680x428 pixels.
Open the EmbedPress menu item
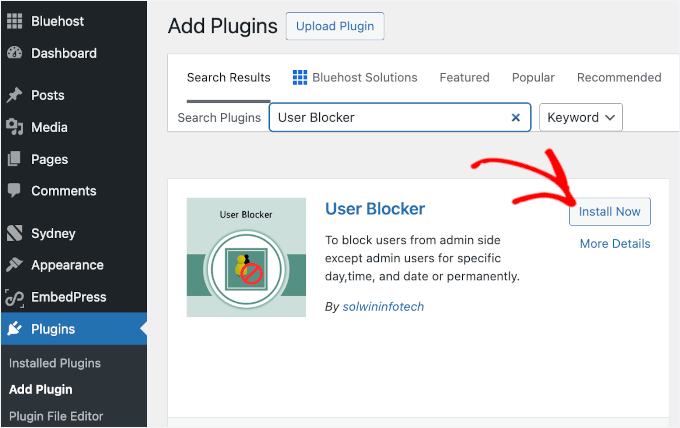click(x=74, y=297)
